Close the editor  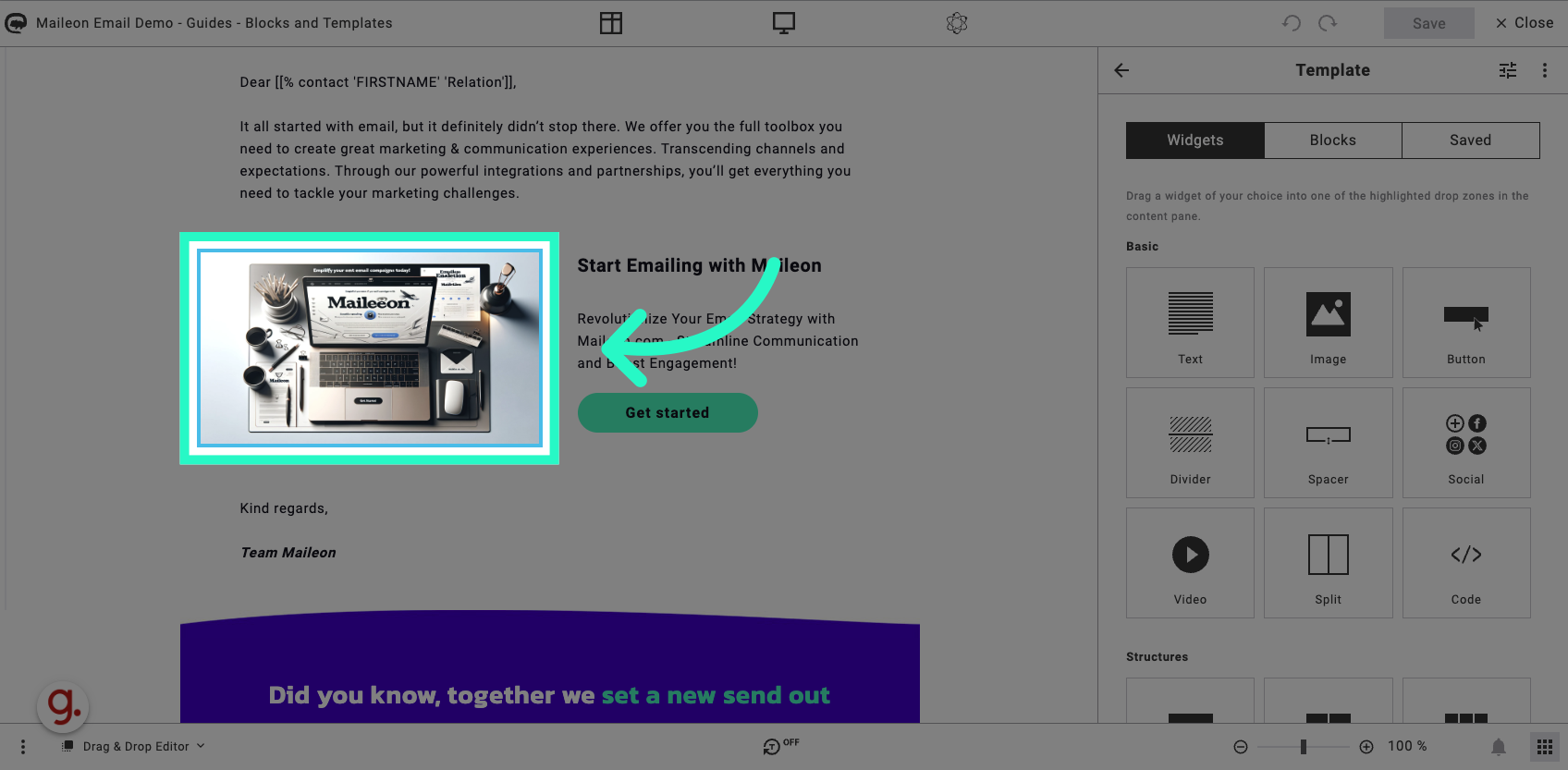point(1525,23)
